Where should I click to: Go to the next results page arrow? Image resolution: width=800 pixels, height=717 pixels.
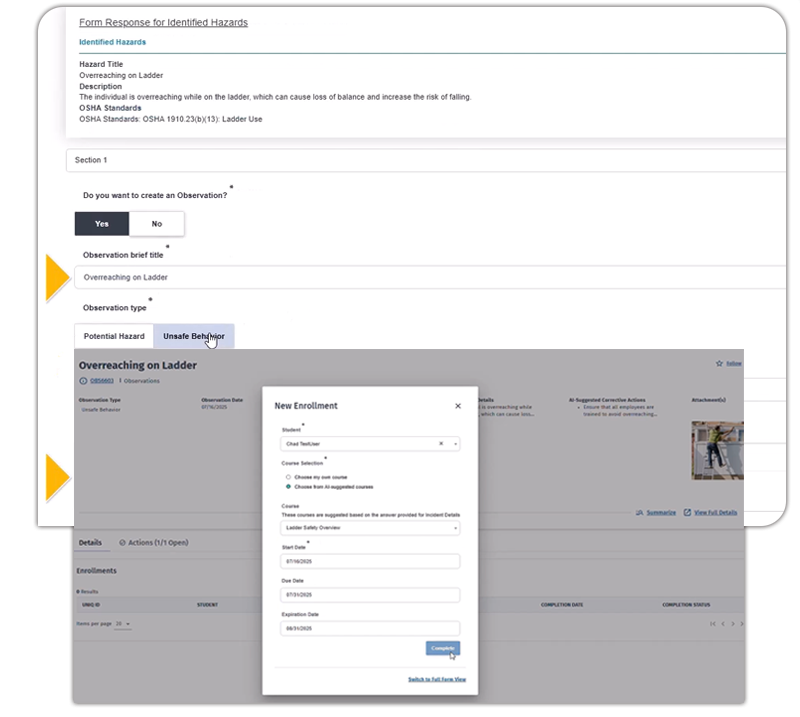point(732,624)
